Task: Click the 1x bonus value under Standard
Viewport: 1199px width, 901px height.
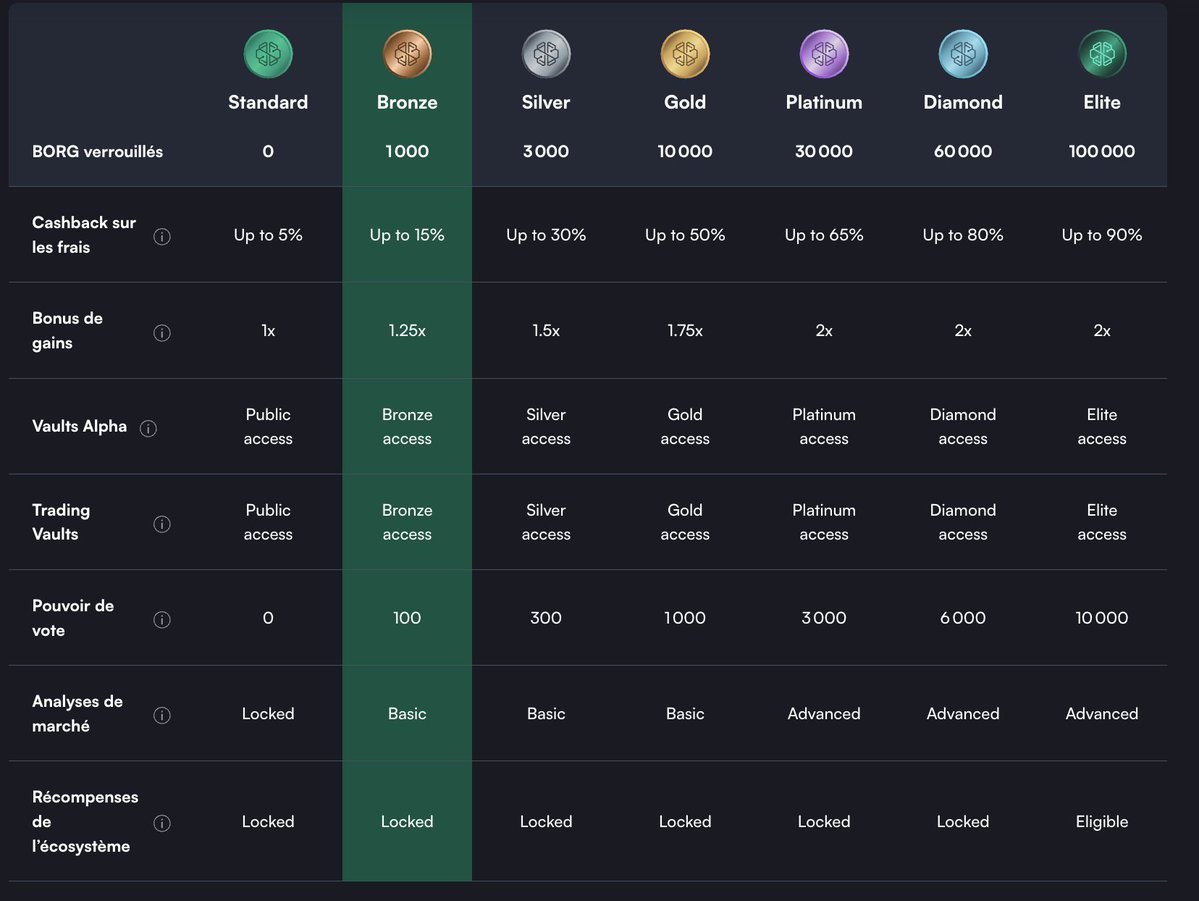Action: (268, 330)
